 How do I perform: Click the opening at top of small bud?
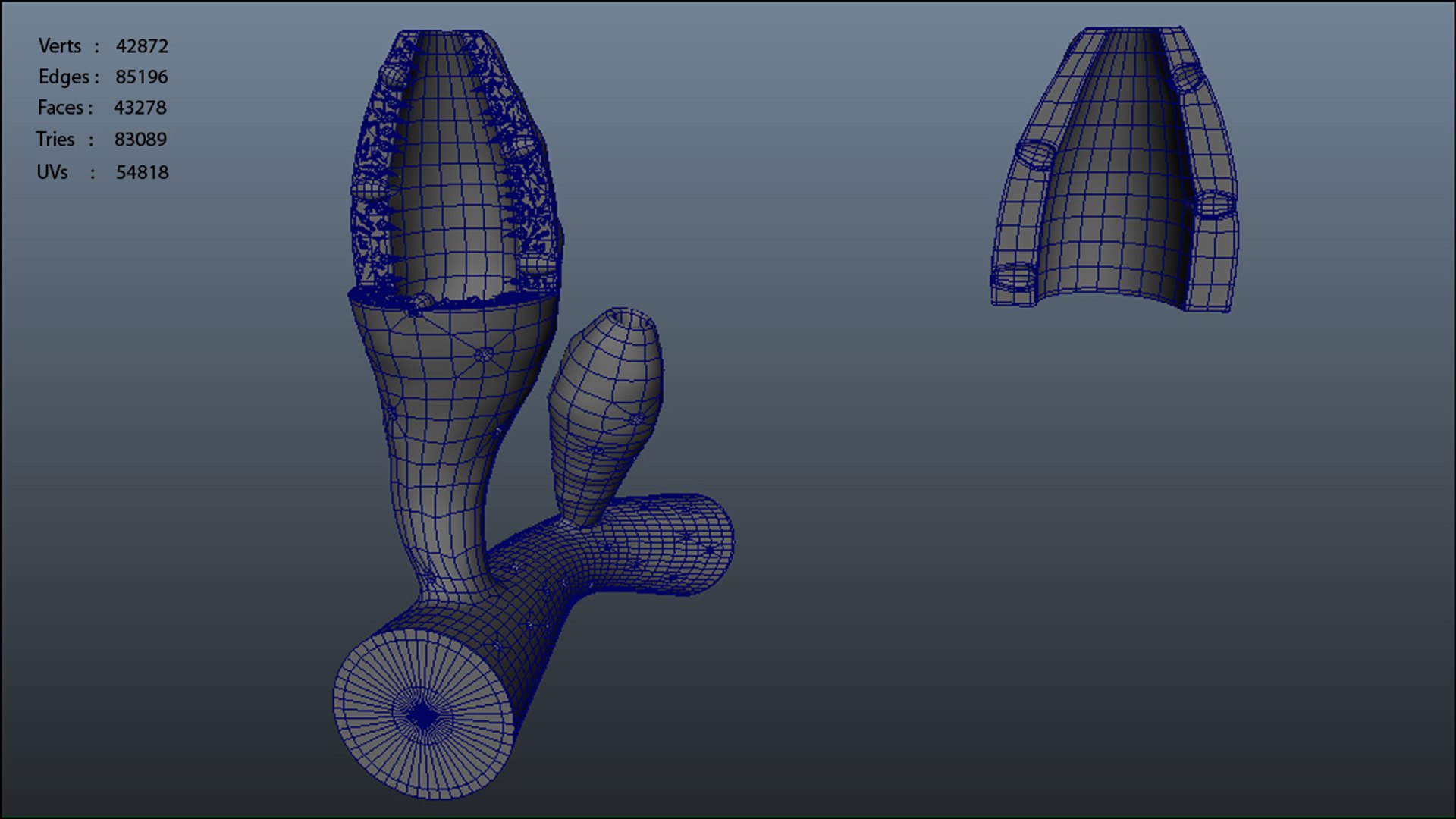click(627, 317)
